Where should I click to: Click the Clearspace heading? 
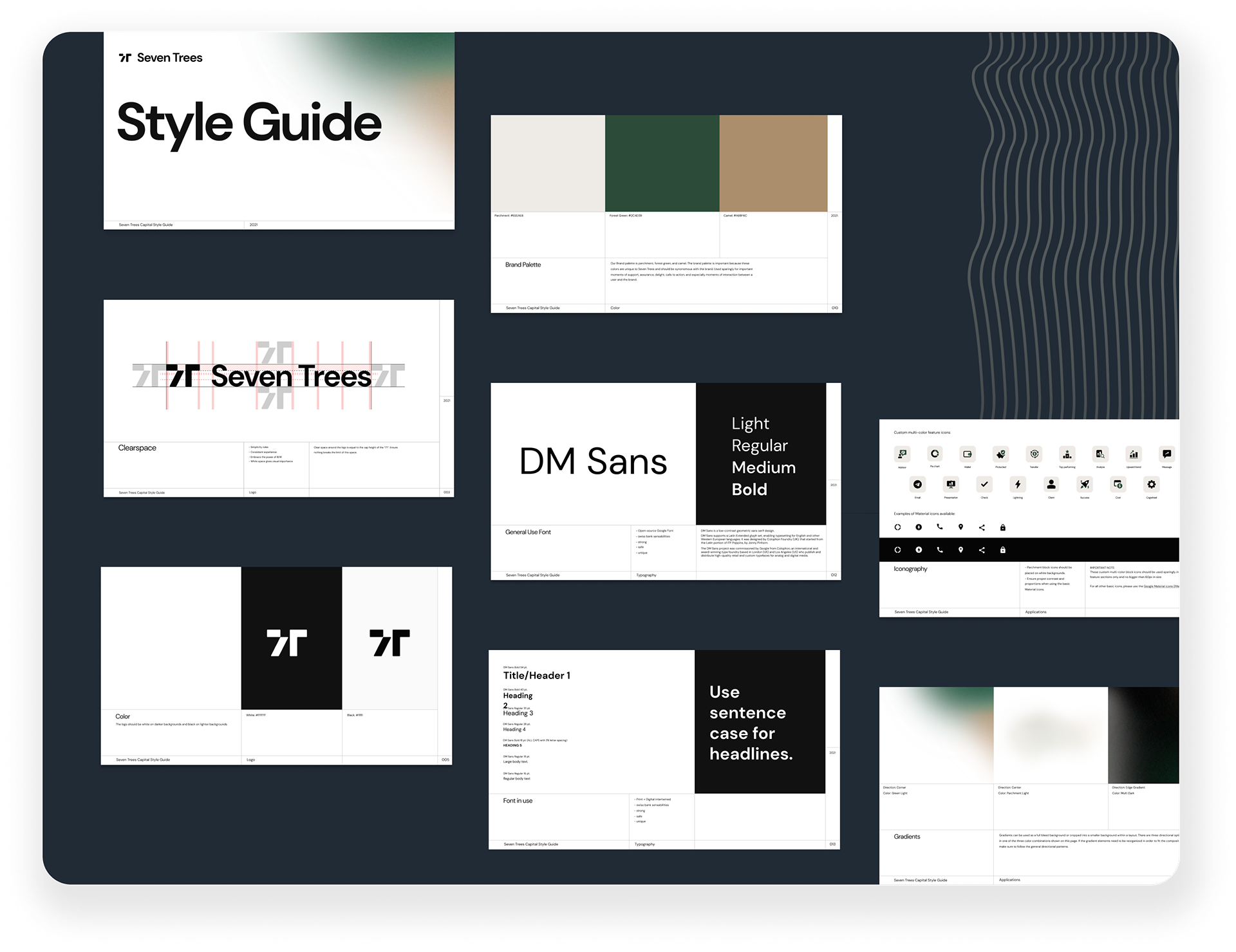137,448
